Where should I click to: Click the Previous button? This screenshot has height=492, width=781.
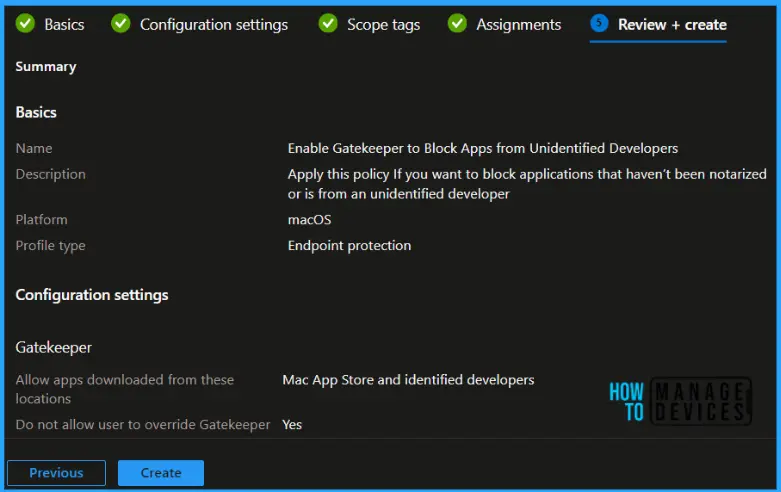(x=56, y=473)
